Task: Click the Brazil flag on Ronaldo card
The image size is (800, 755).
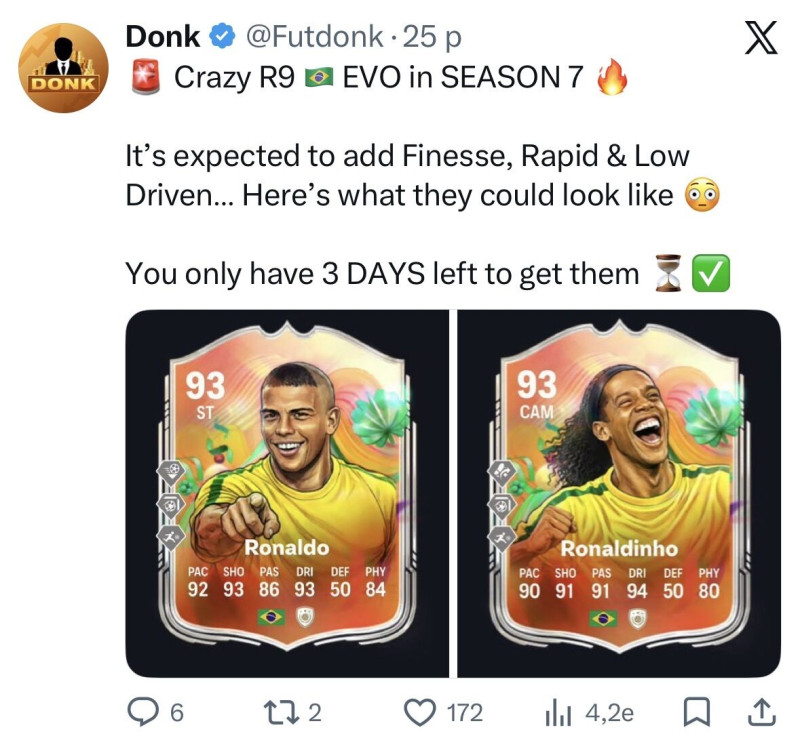Action: pyautogui.click(x=271, y=618)
